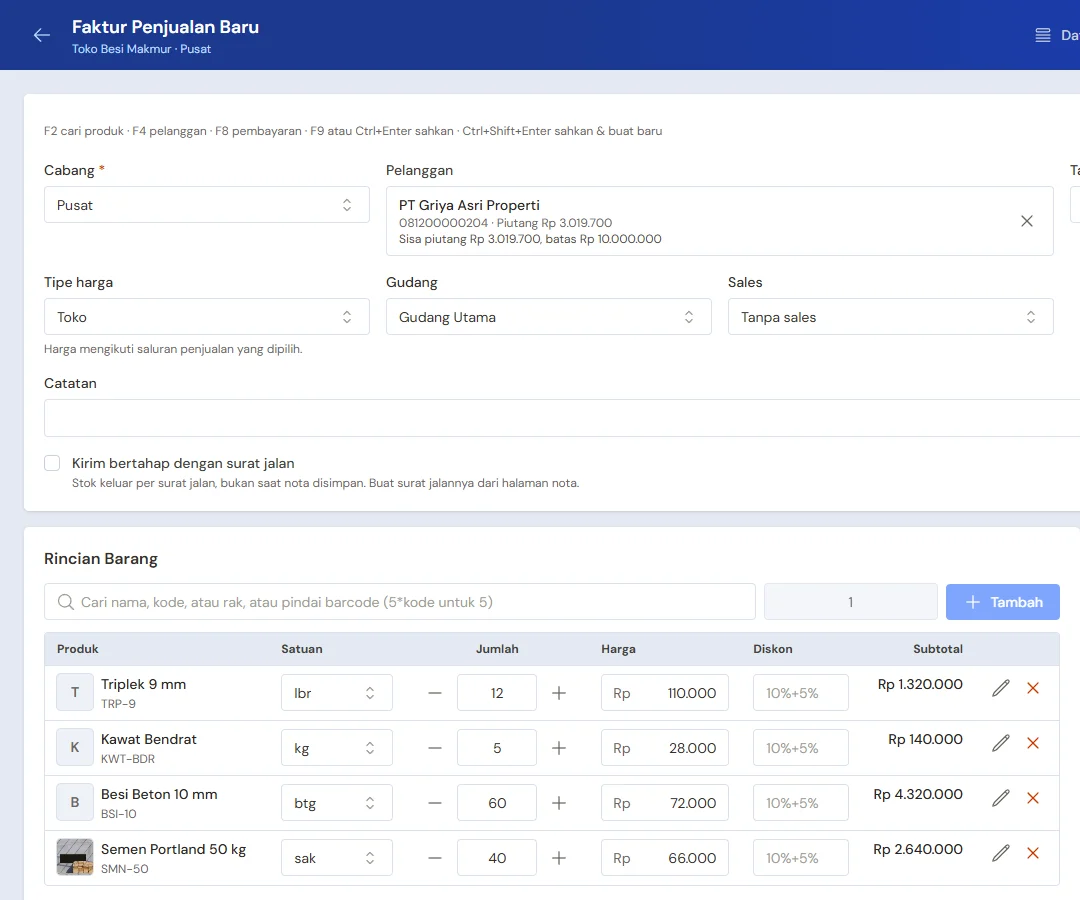Image resolution: width=1080 pixels, height=900 pixels.
Task: Click the Tambah button
Action: click(x=1002, y=602)
